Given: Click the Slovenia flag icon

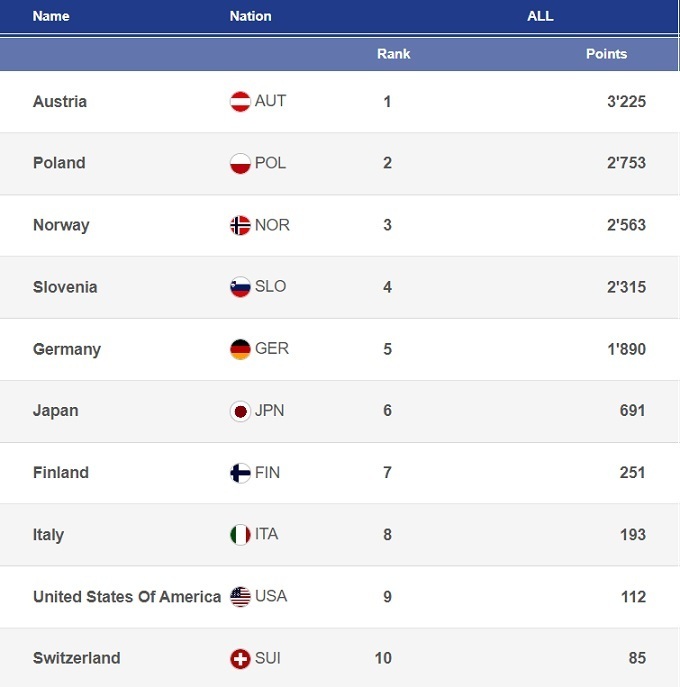Looking at the screenshot, I should [240, 288].
